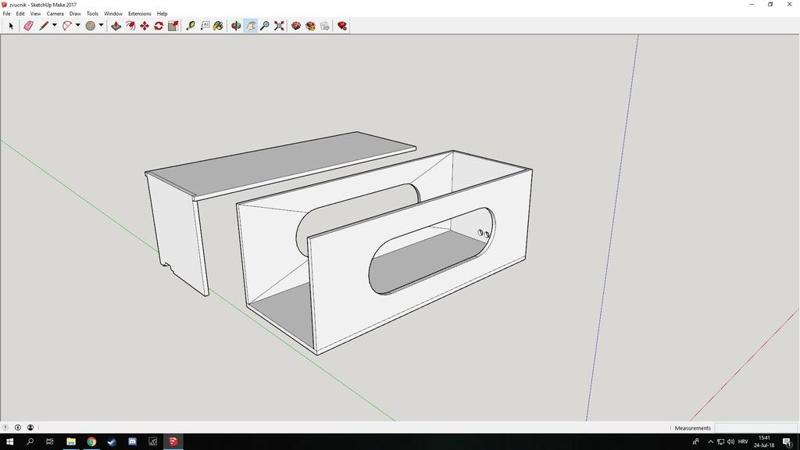
Task: Open the Tools menu
Action: click(92, 14)
